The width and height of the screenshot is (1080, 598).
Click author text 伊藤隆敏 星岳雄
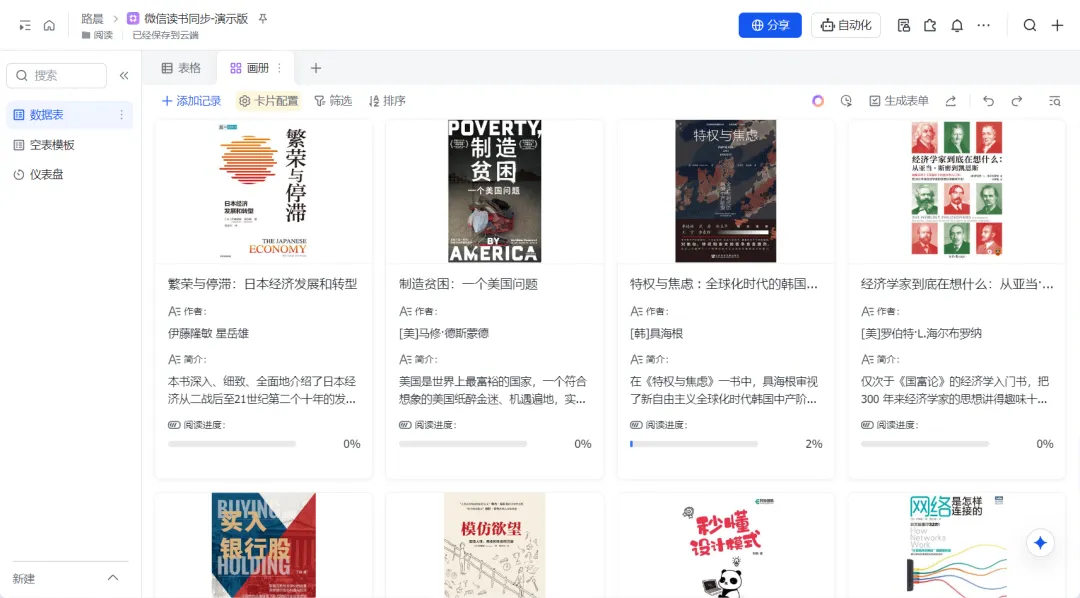coord(208,333)
